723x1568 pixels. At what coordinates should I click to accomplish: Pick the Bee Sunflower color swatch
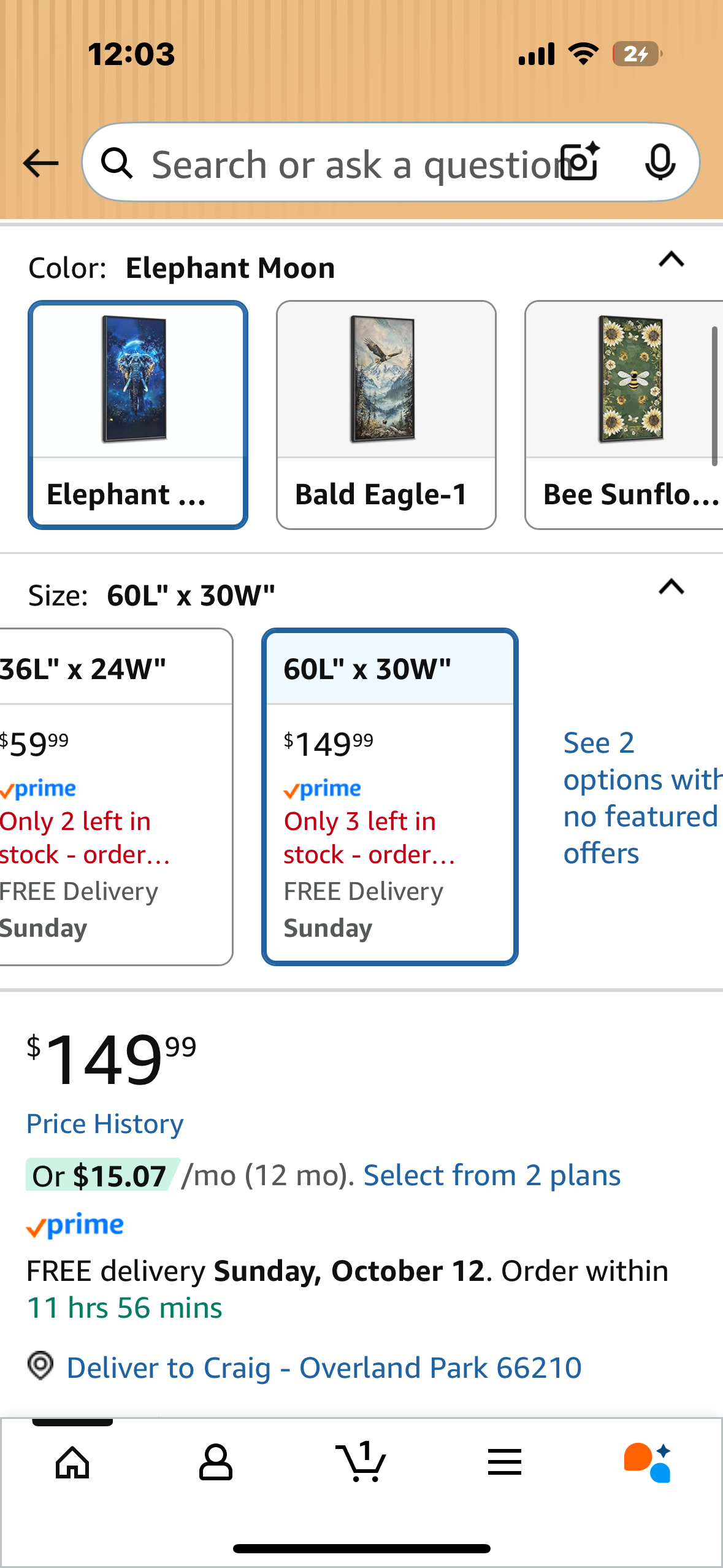[x=625, y=415]
